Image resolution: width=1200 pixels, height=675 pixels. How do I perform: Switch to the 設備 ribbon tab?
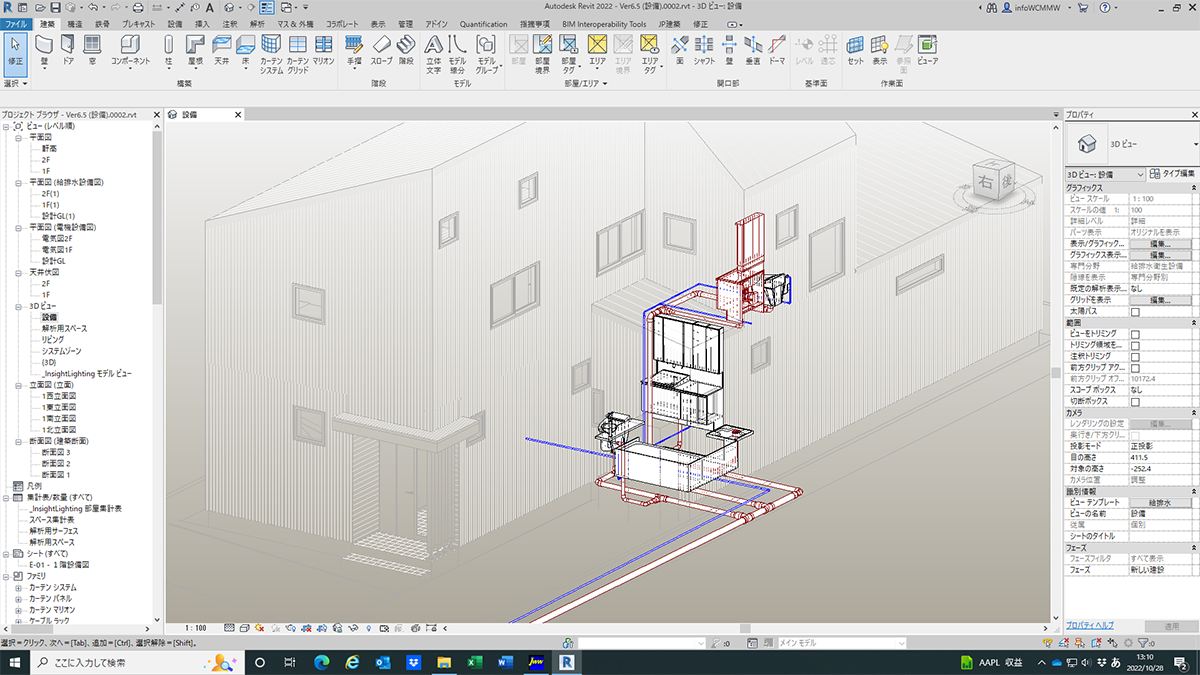coord(175,22)
